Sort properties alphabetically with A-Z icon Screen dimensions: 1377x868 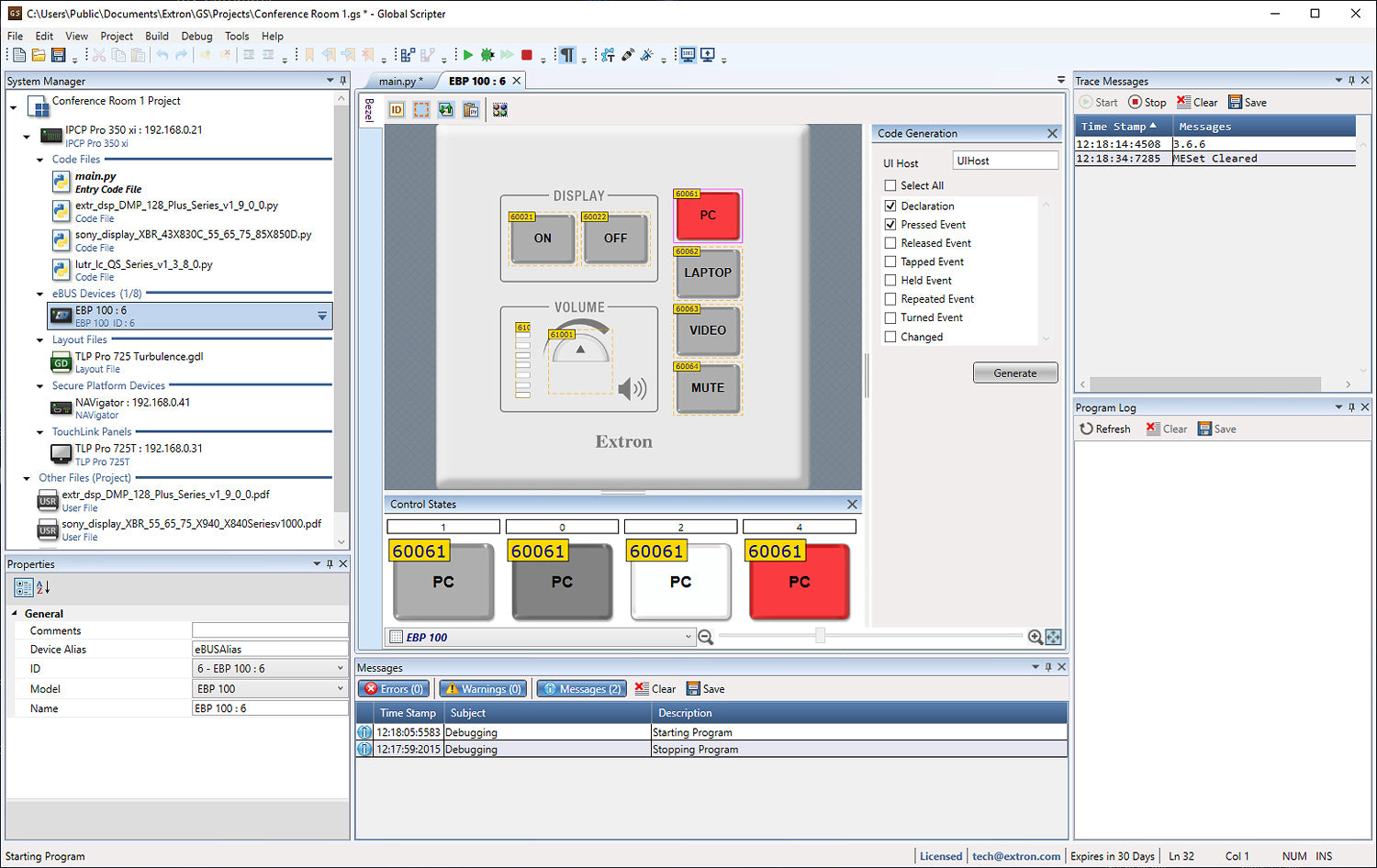click(42, 587)
